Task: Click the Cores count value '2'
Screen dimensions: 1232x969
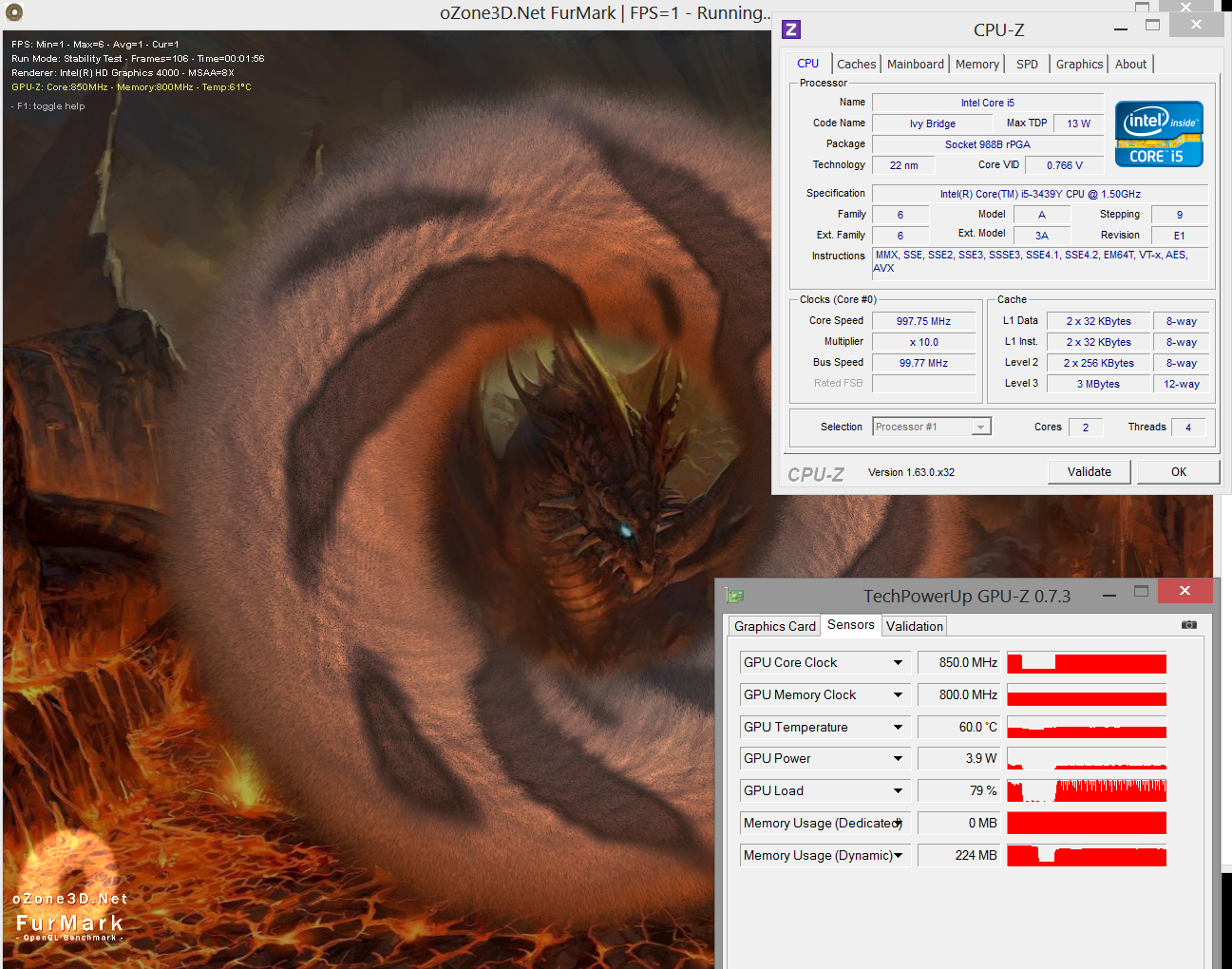Action: tap(1086, 427)
